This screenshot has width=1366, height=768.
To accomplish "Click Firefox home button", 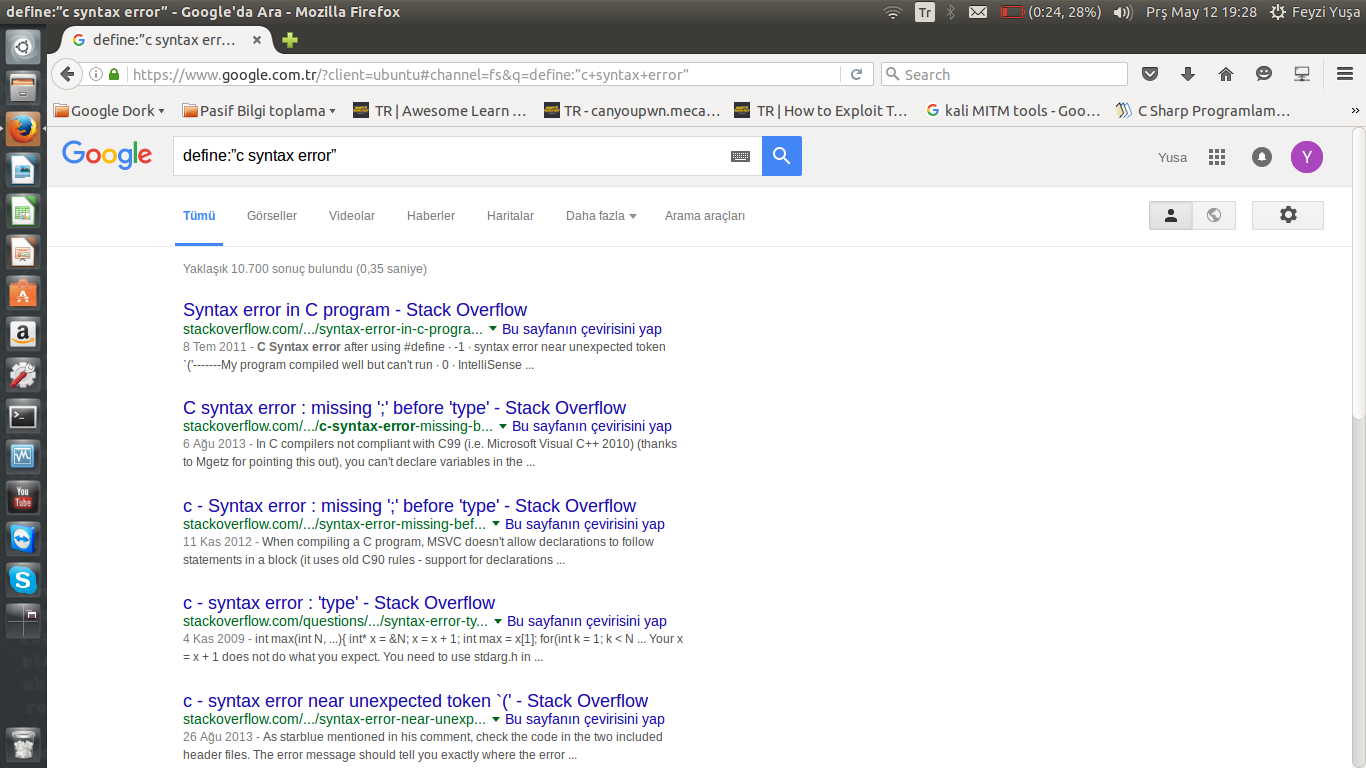I will pyautogui.click(x=1225, y=74).
